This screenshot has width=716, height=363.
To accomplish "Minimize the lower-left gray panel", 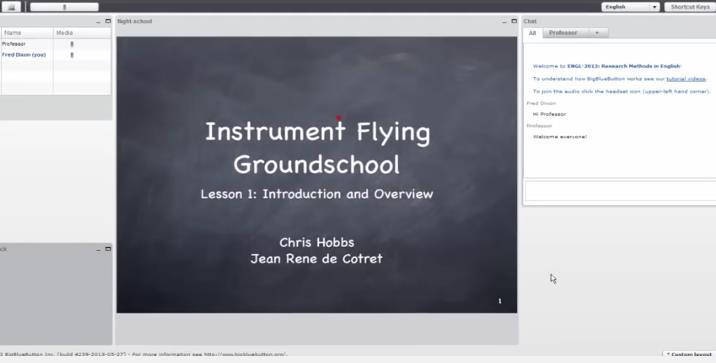I will 98,249.
